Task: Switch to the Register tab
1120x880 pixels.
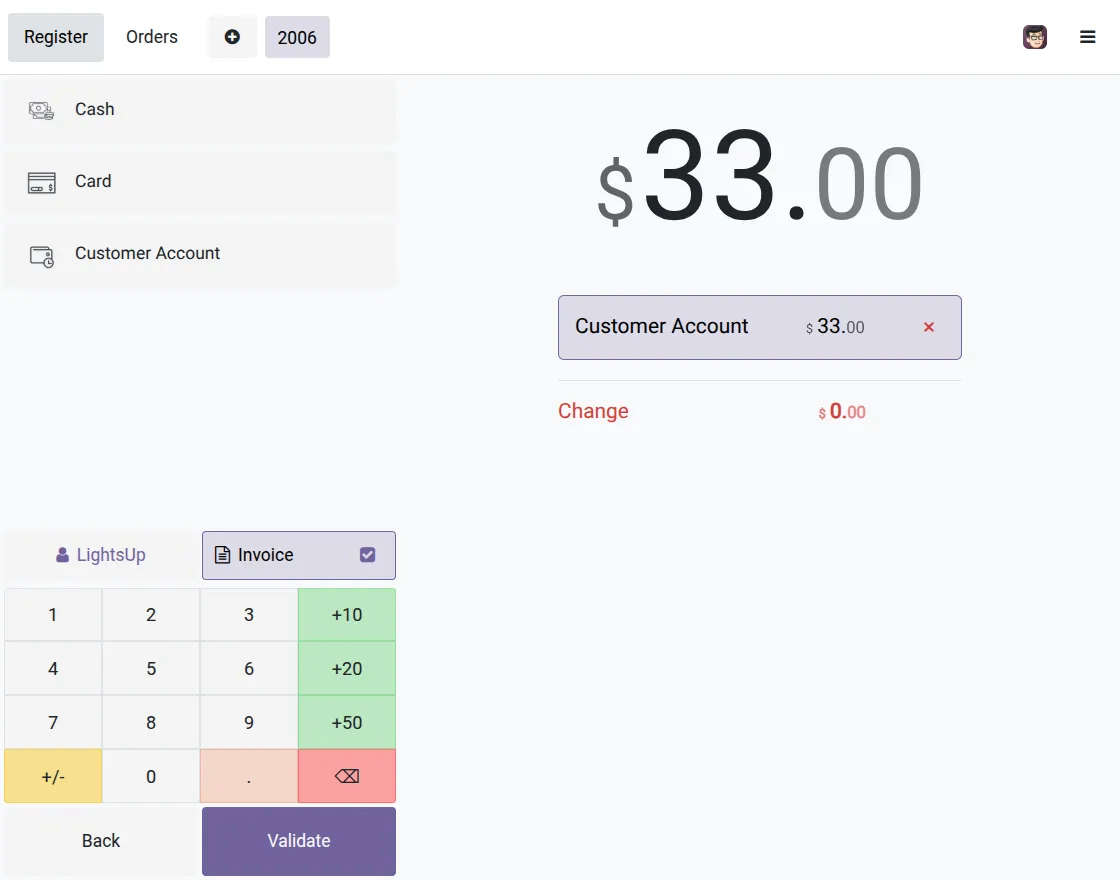Action: [55, 37]
